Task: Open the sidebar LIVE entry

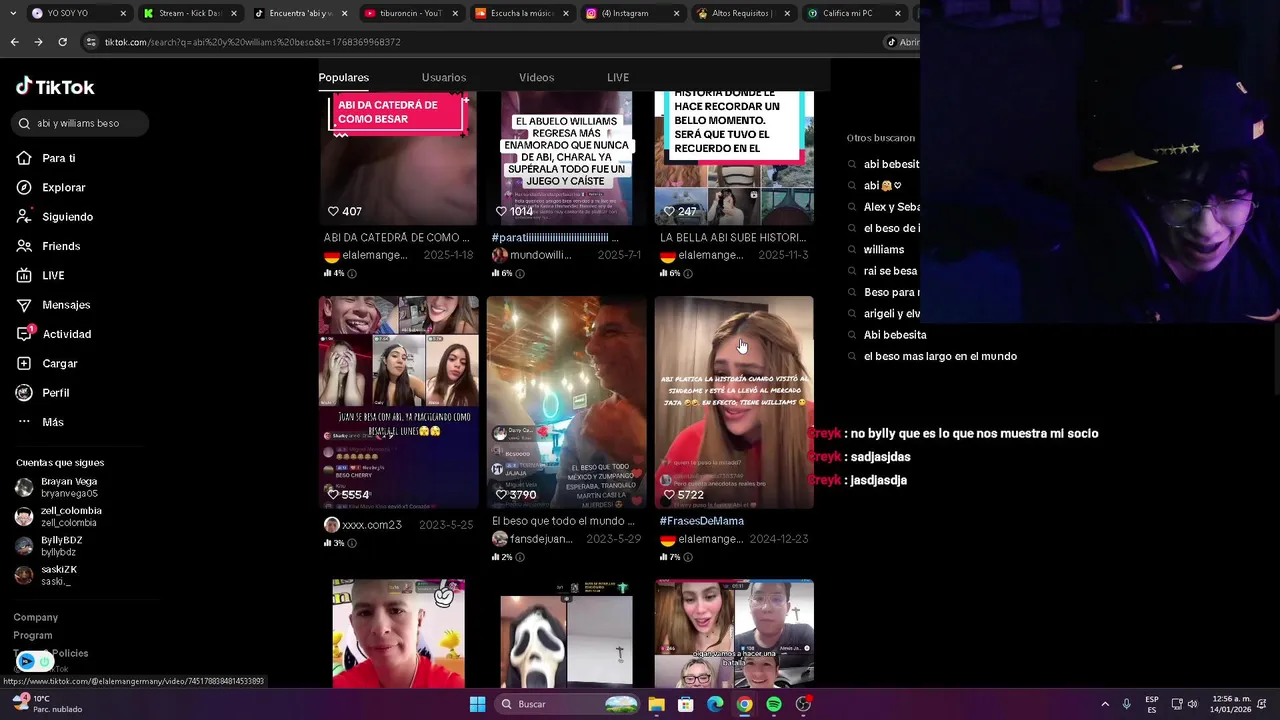Action: (x=52, y=275)
